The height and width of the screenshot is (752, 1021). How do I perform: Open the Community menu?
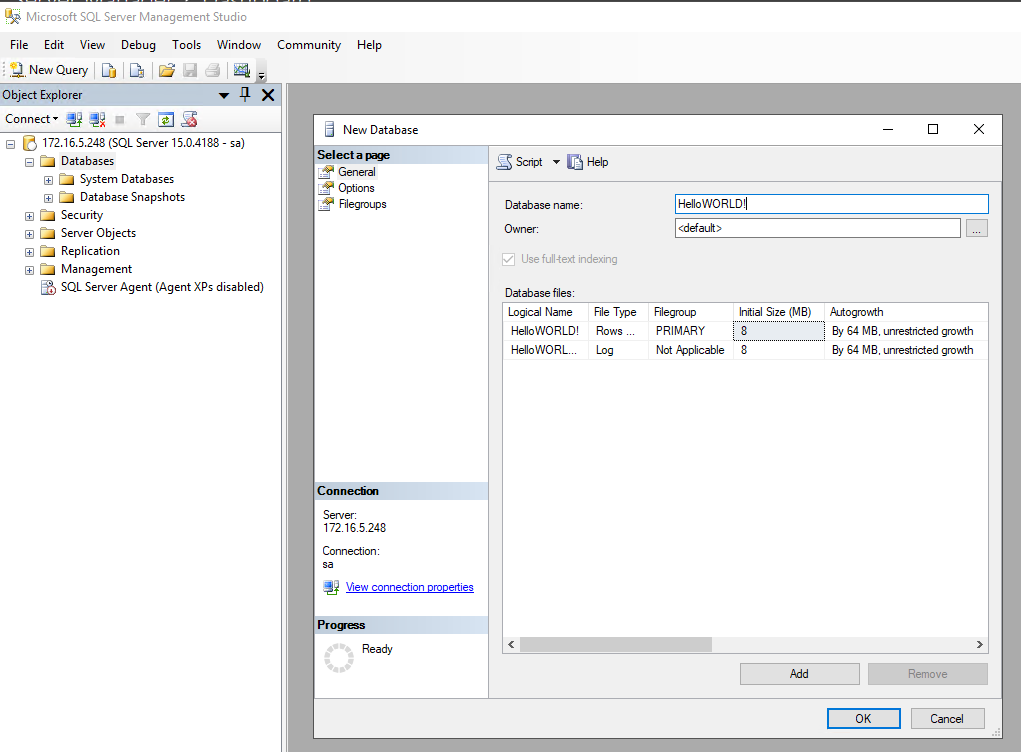pos(309,45)
